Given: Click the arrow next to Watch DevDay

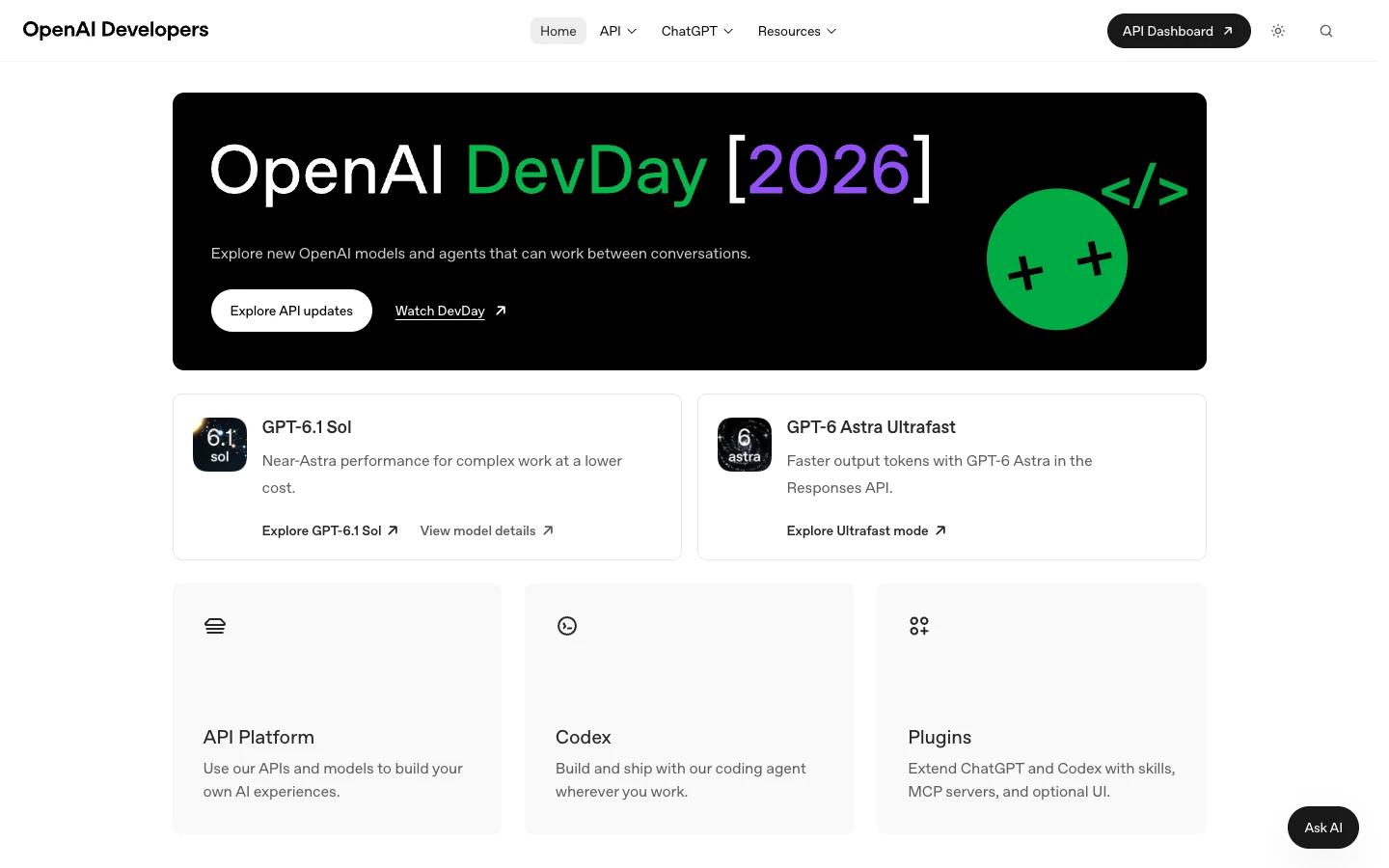Looking at the screenshot, I should pyautogui.click(x=501, y=311).
